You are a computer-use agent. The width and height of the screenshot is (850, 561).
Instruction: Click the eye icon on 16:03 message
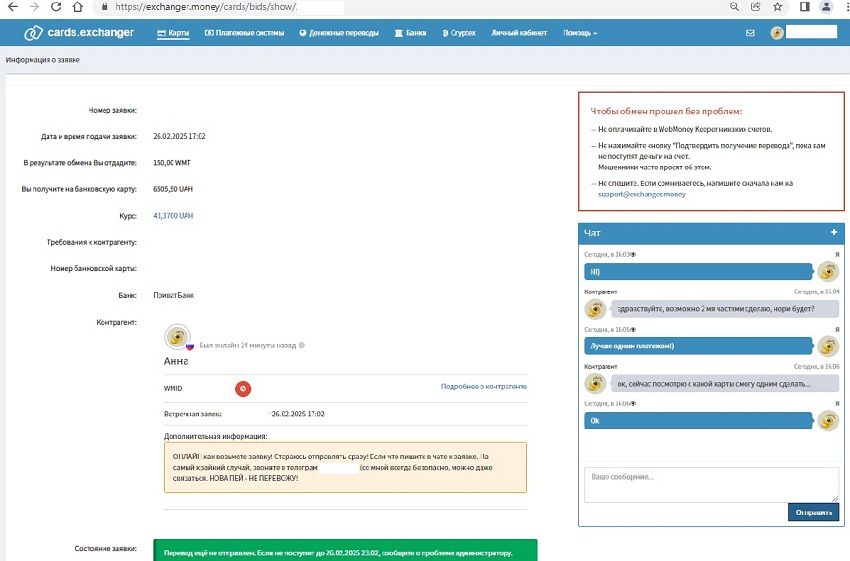(x=633, y=255)
